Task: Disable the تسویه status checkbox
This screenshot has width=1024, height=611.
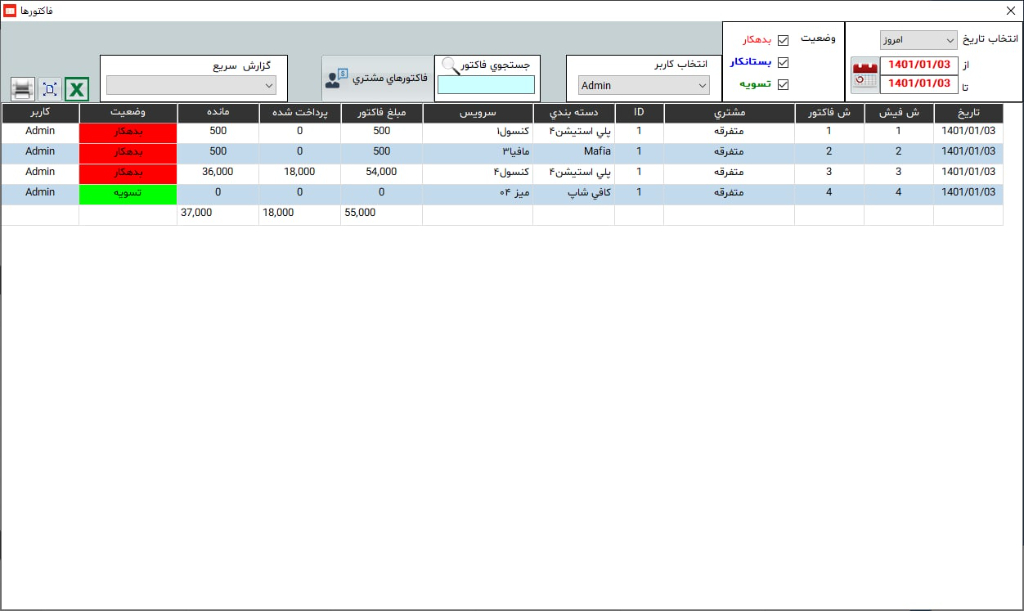Action: click(783, 85)
